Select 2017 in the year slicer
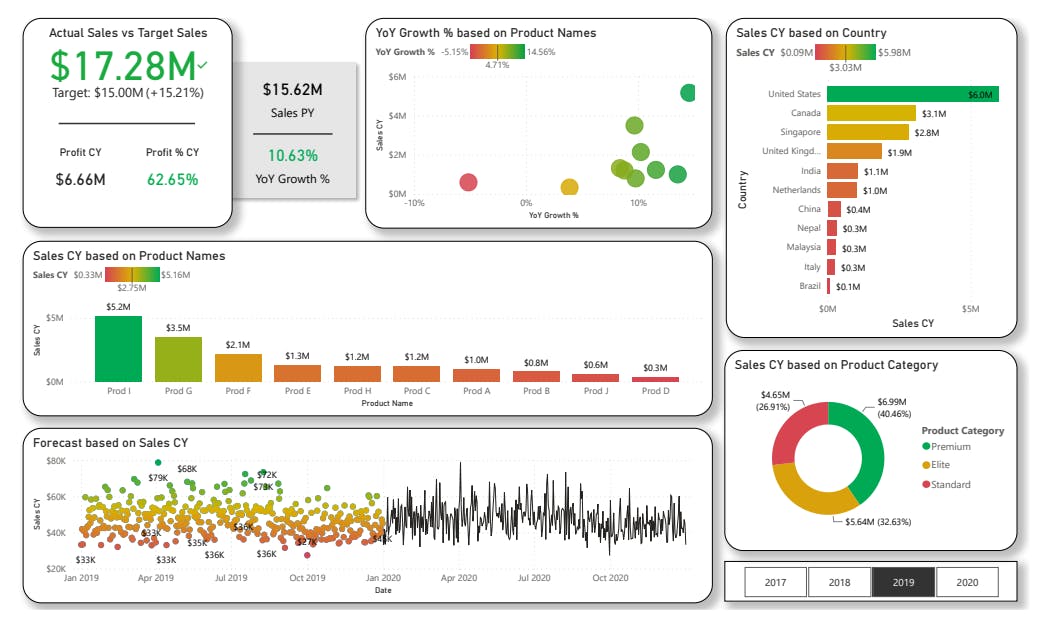1048x628 pixels. coord(776,582)
